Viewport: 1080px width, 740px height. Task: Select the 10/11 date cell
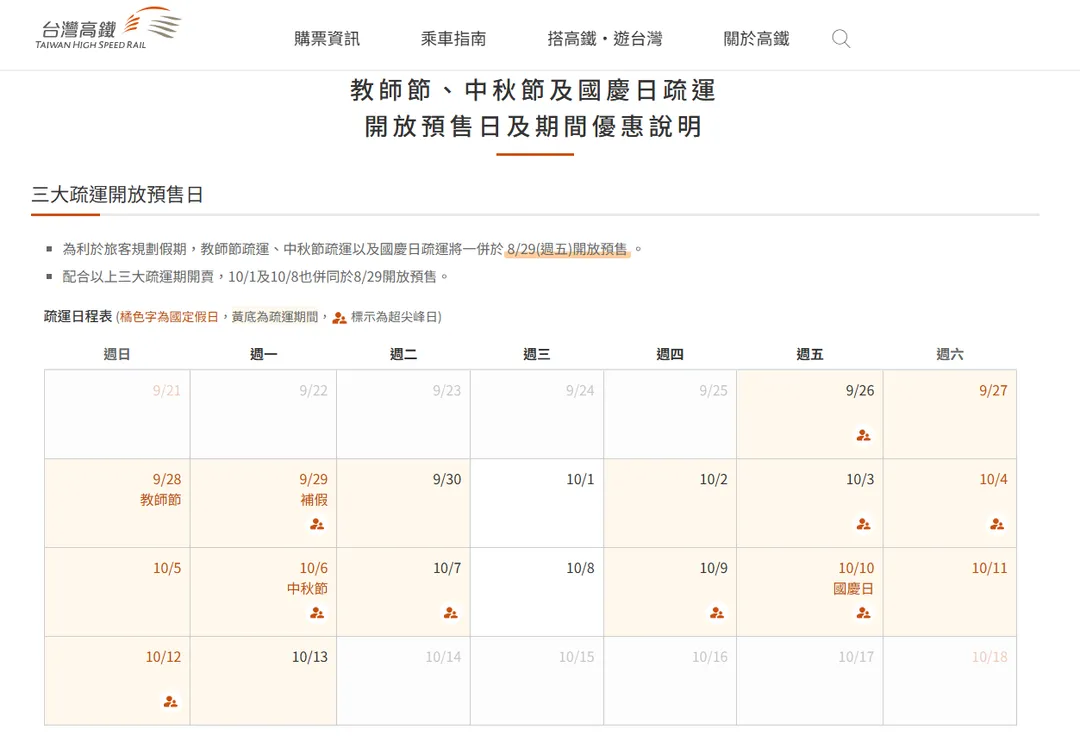[950, 592]
